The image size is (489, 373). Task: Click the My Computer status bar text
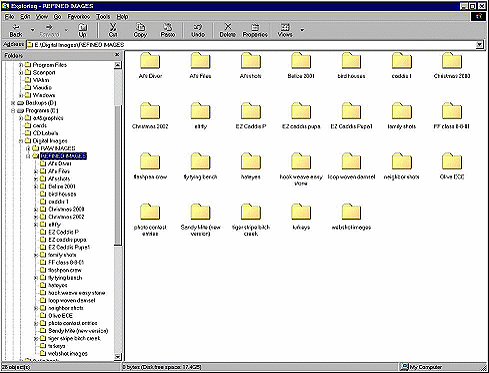click(x=426, y=367)
